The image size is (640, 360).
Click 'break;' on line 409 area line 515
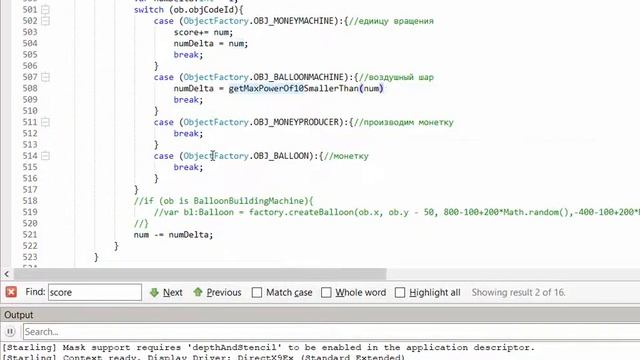pos(188,167)
